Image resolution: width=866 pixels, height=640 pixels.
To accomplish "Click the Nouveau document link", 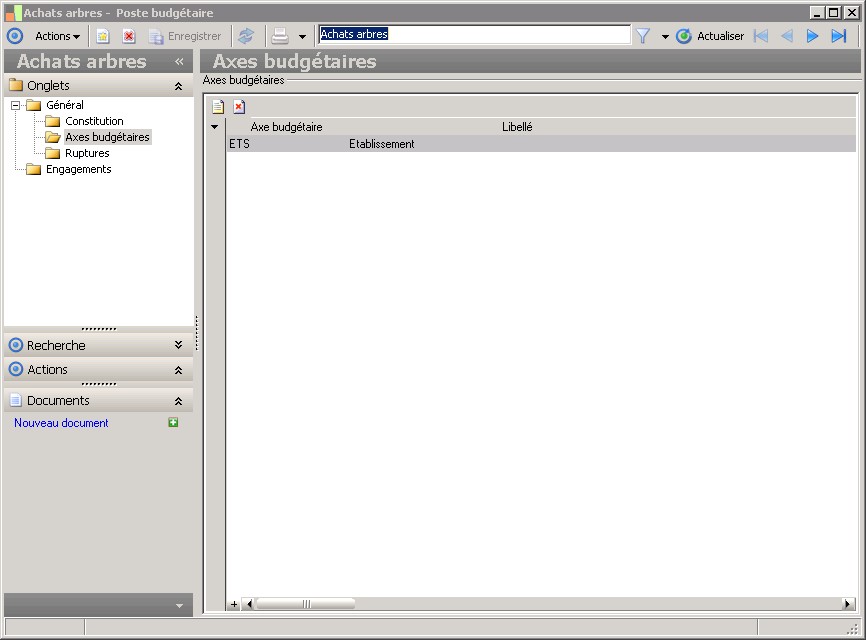I will (x=61, y=423).
